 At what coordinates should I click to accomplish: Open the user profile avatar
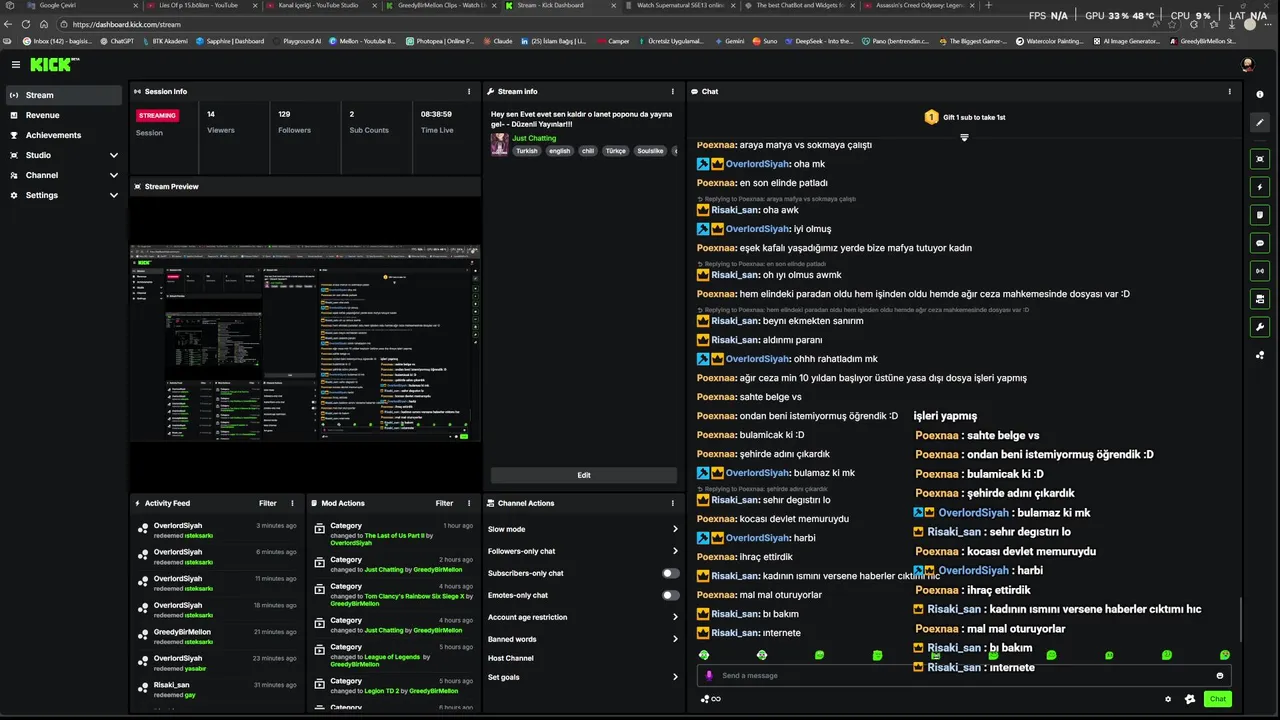[x=1248, y=64]
